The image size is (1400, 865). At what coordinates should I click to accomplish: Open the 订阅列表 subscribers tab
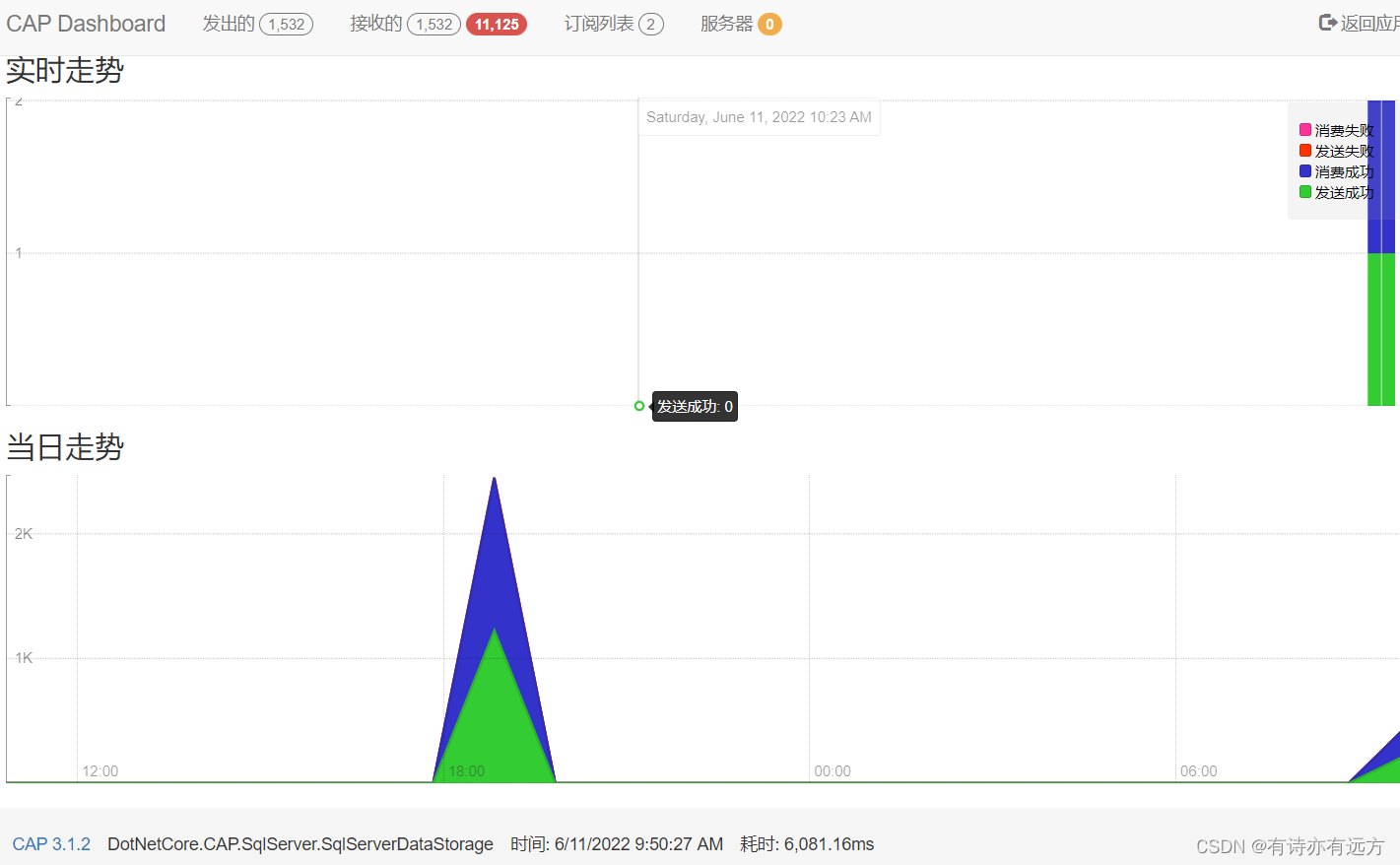click(x=614, y=24)
